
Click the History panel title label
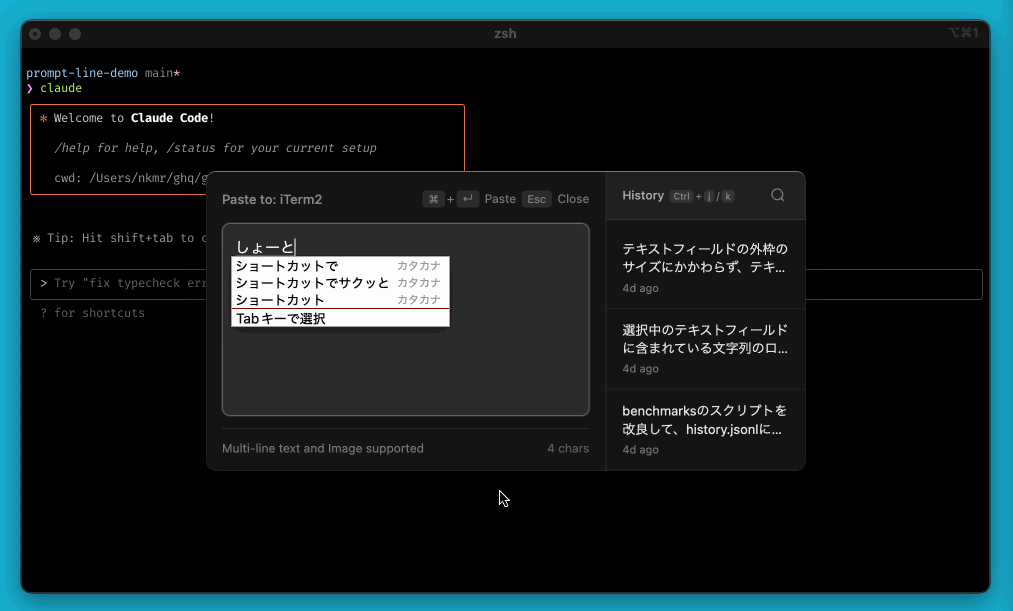point(643,195)
